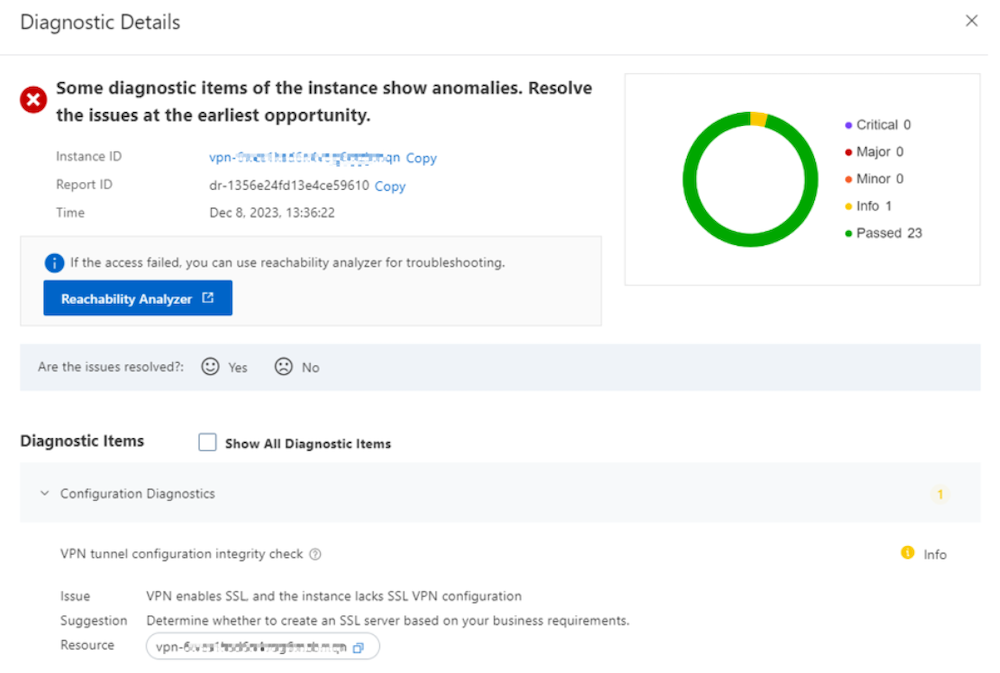Click the yellow count badge on Configuration Diagnostics
1000x673 pixels.
[x=940, y=494]
